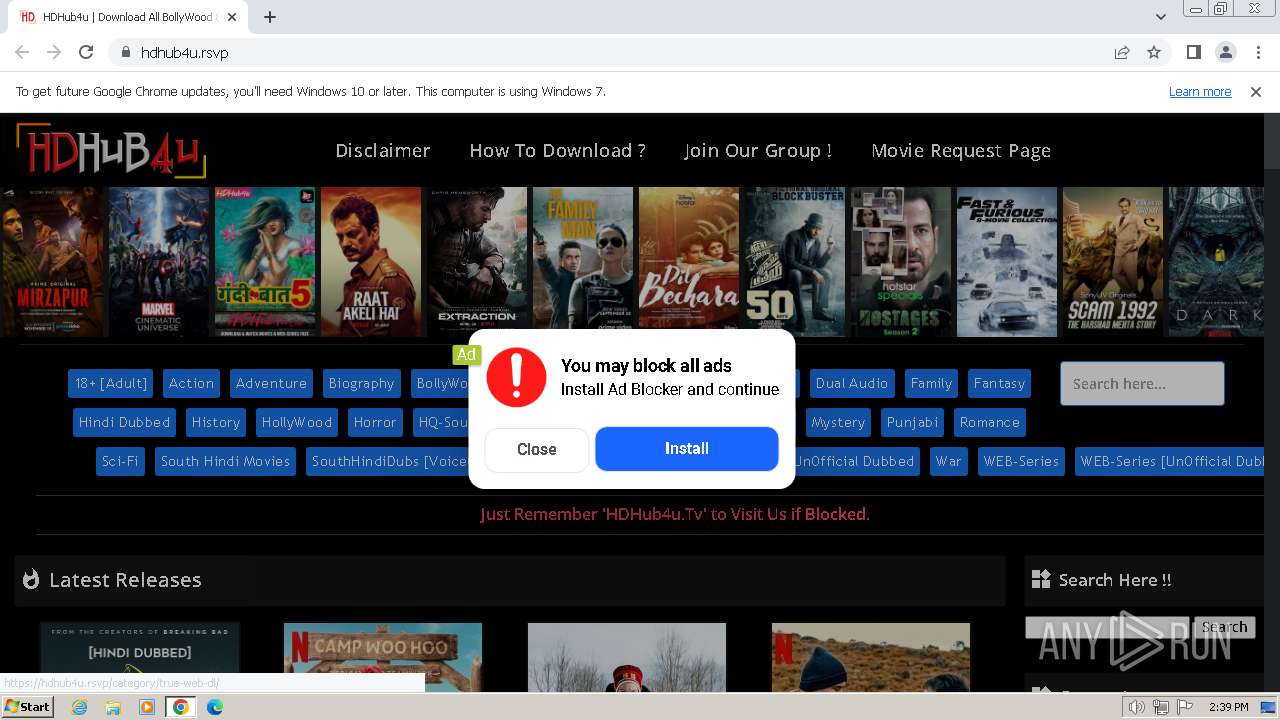Viewport: 1280px width, 720px height.
Task: Open the Disclaimer menu item
Action: 383,151
